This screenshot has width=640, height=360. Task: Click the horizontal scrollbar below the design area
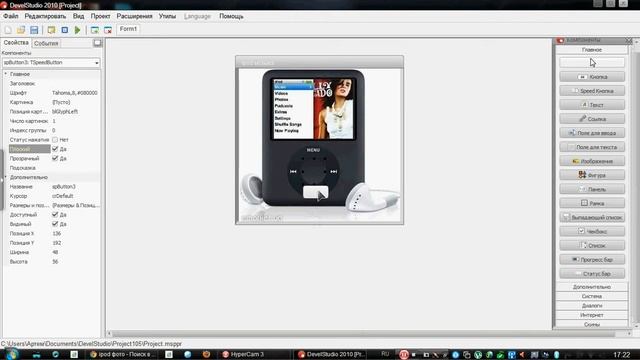tap(363, 334)
